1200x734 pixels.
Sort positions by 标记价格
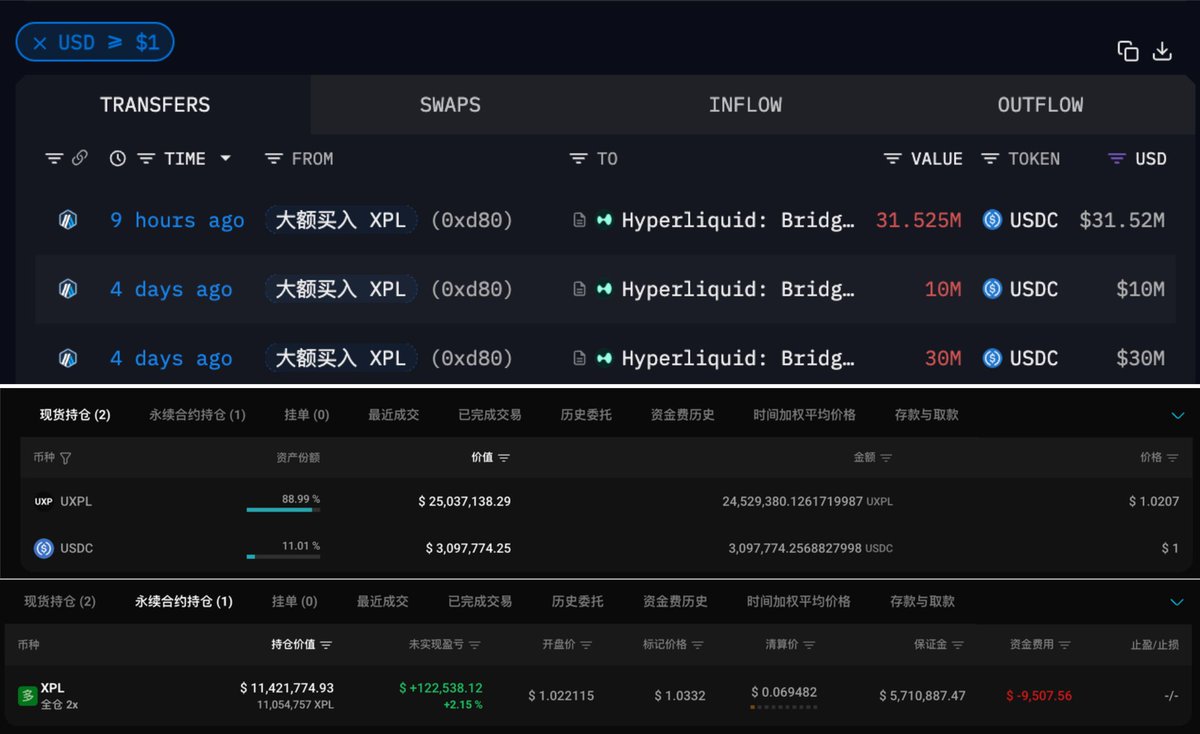point(673,645)
